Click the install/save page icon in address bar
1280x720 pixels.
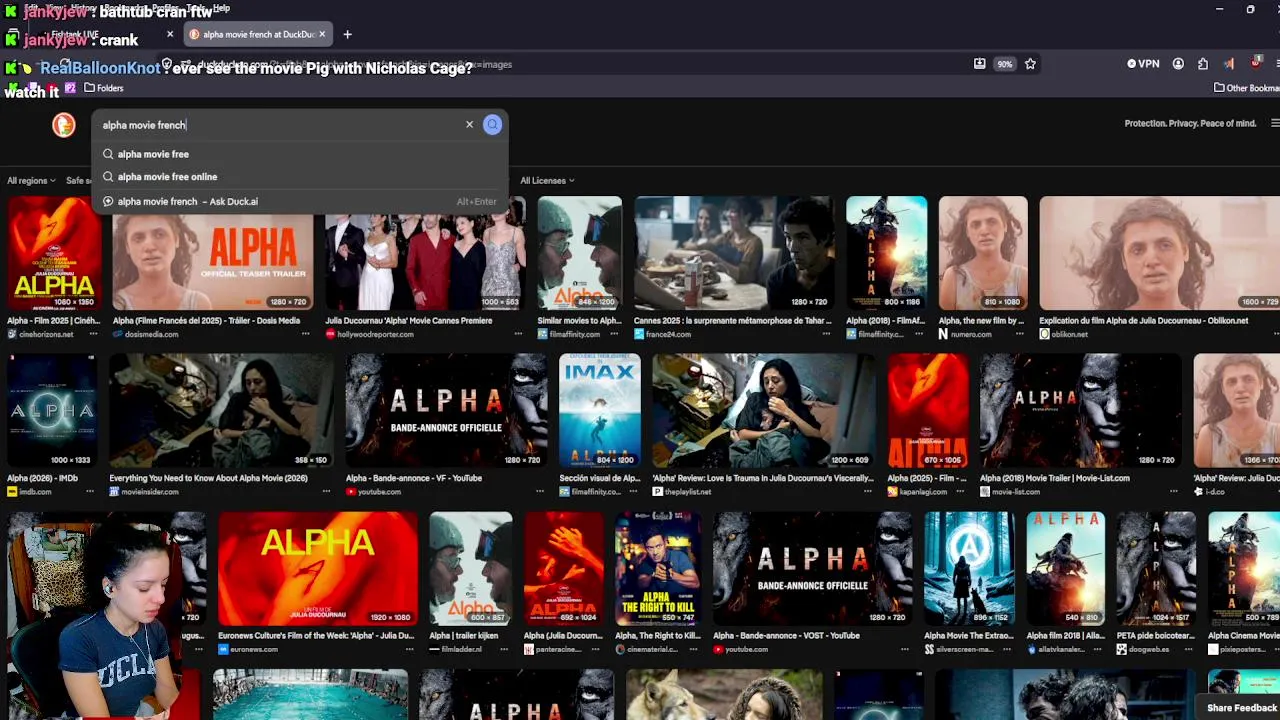pyautogui.click(x=979, y=64)
